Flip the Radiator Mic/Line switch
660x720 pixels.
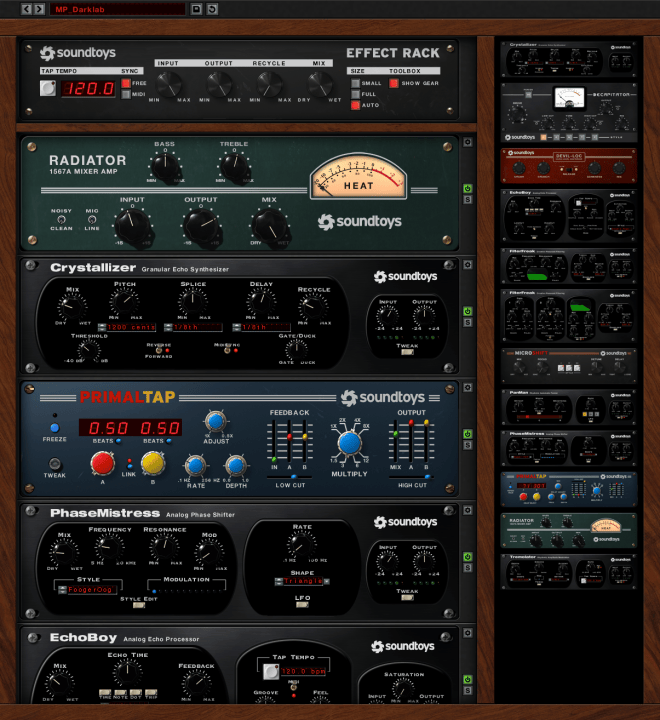(92, 219)
